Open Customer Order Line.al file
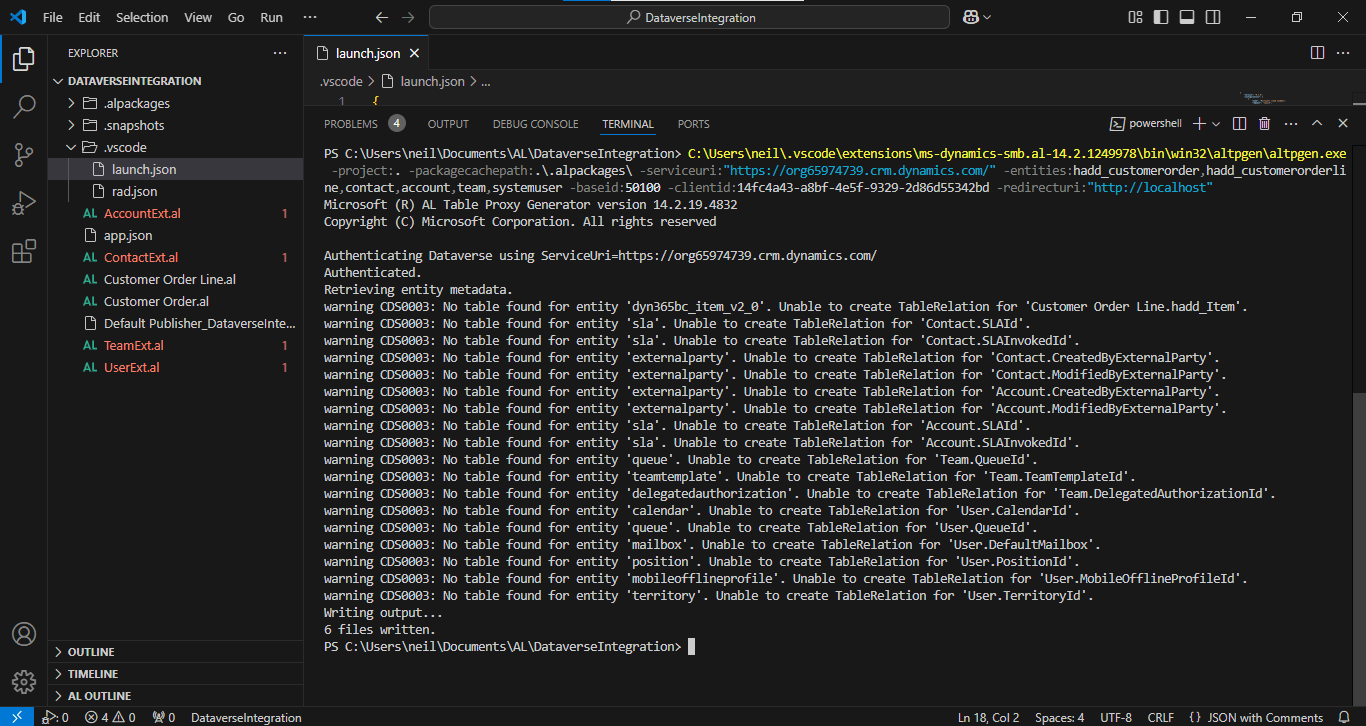Viewport: 1366px width, 726px height. click(169, 279)
